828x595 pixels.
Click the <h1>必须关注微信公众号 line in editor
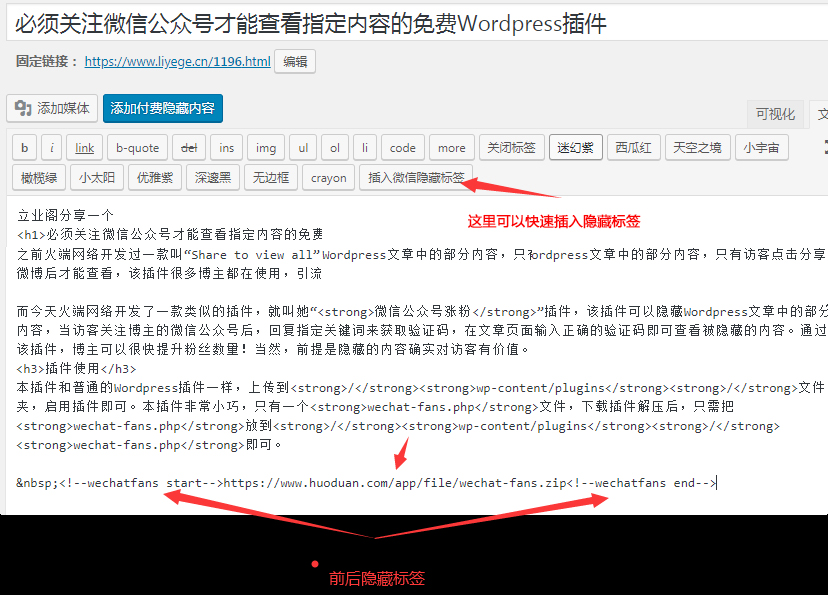click(x=170, y=234)
